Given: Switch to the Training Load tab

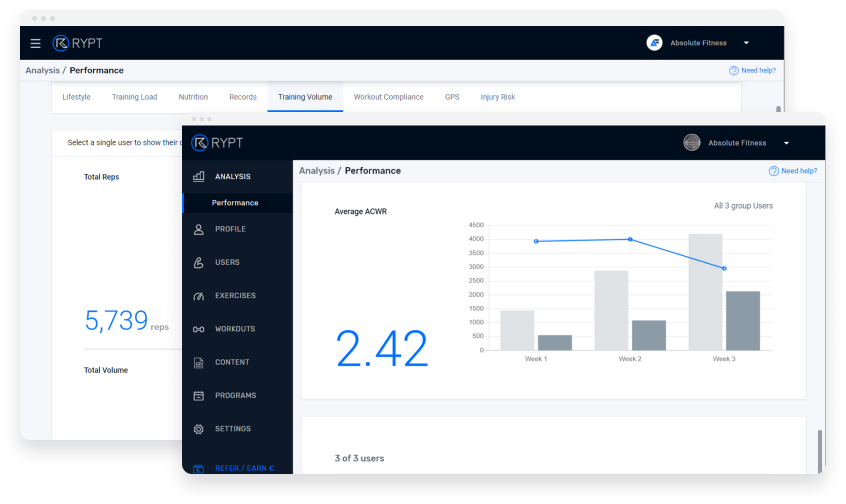Looking at the screenshot, I should [134, 97].
